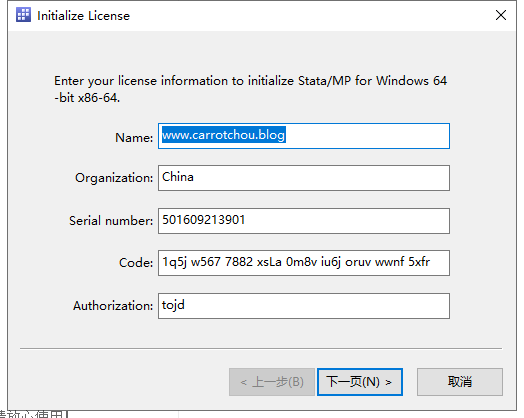Click the 取消 cancel button

(x=460, y=382)
